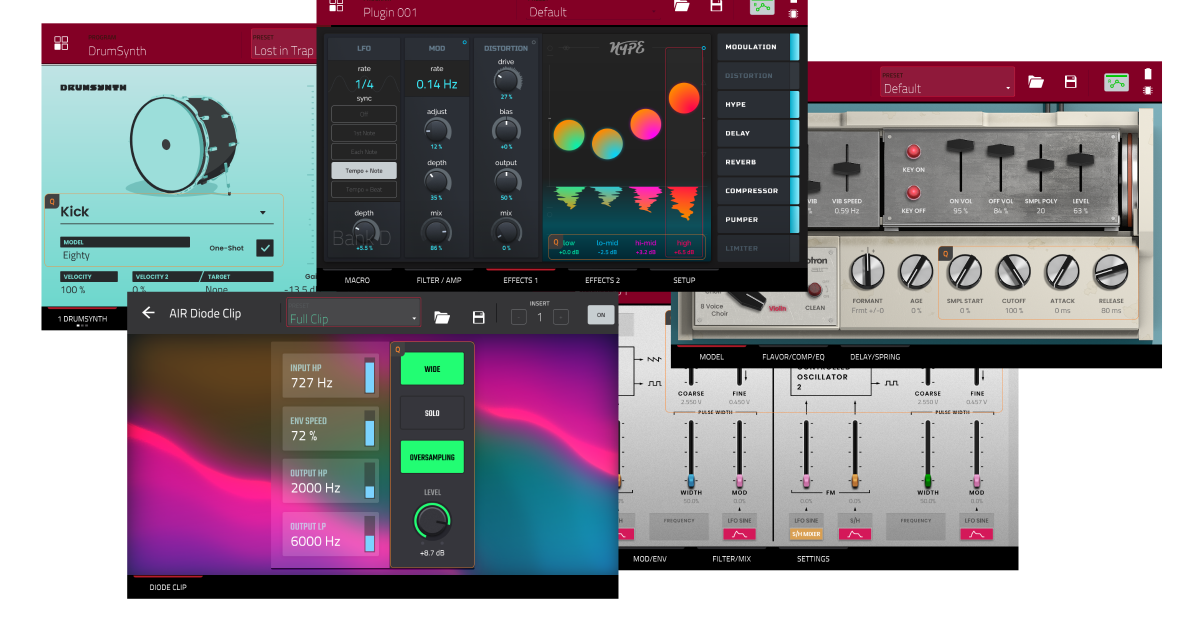1200x628 pixels.
Task: Open the Lost in Trap preset dropdown
Action: (283, 45)
